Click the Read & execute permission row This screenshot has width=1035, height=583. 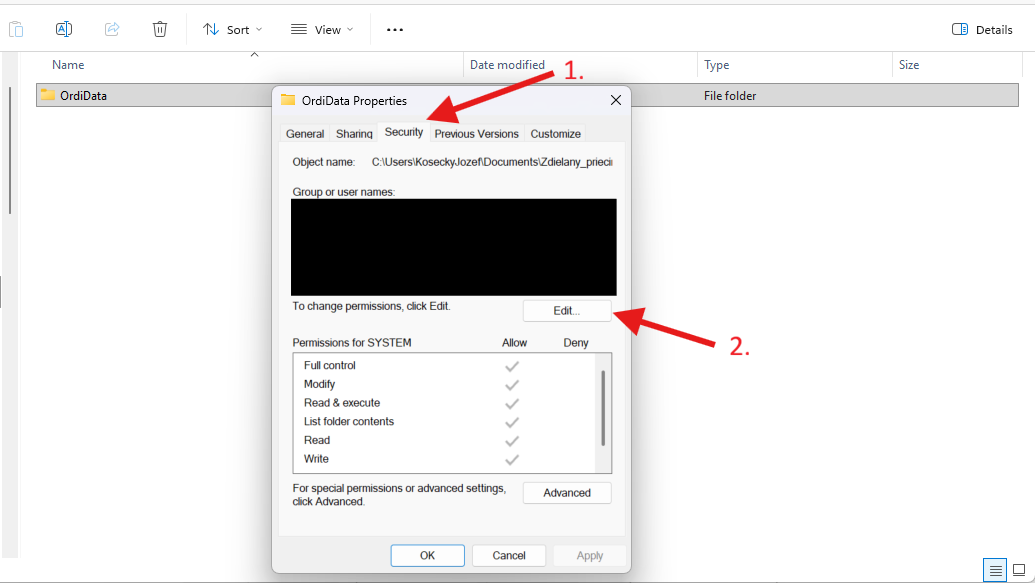[444, 403]
